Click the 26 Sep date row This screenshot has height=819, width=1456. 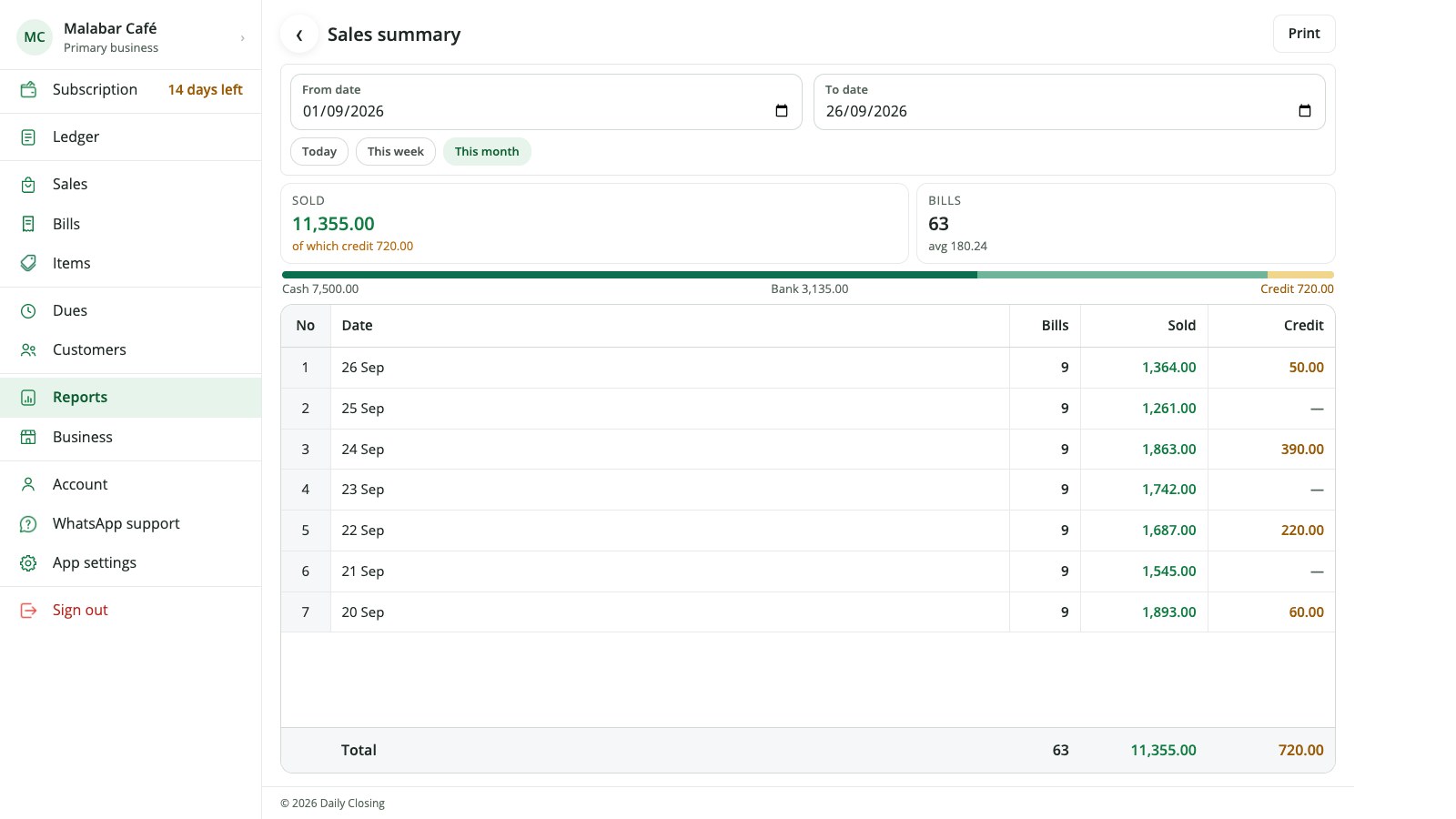(808, 368)
